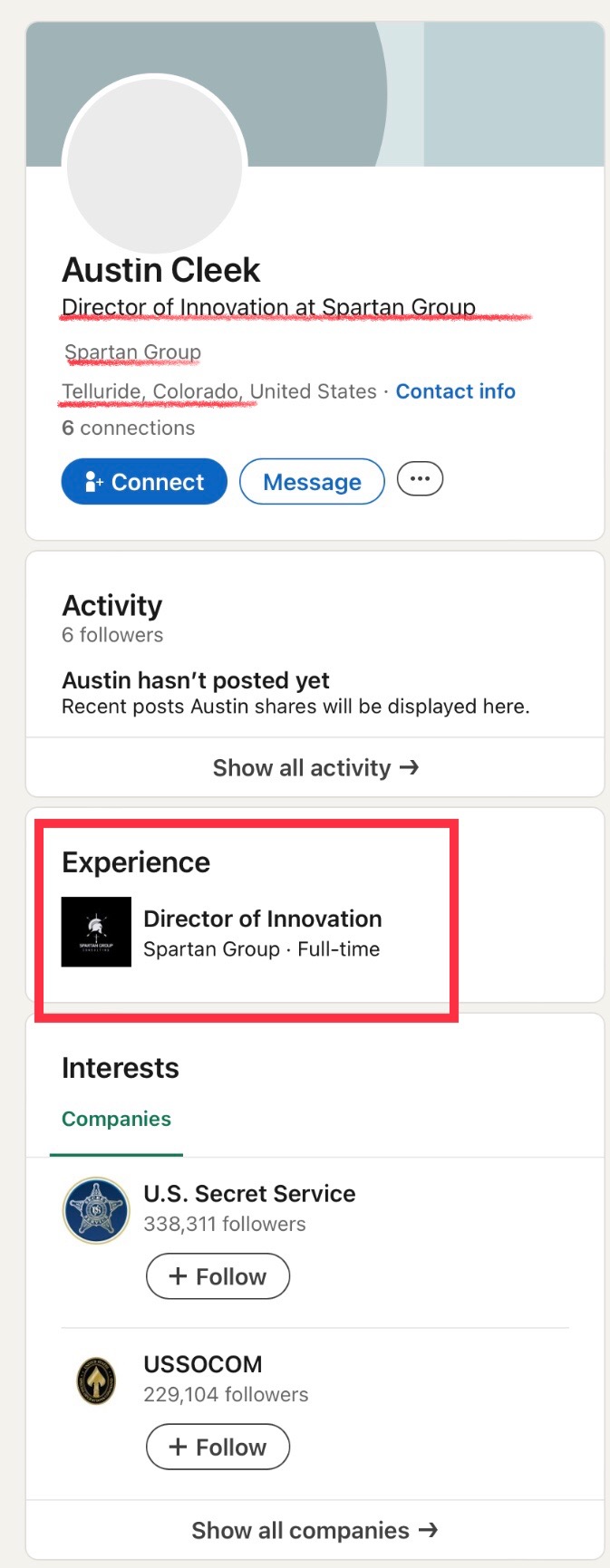Open the USSOCOM logo

pos(96,1381)
